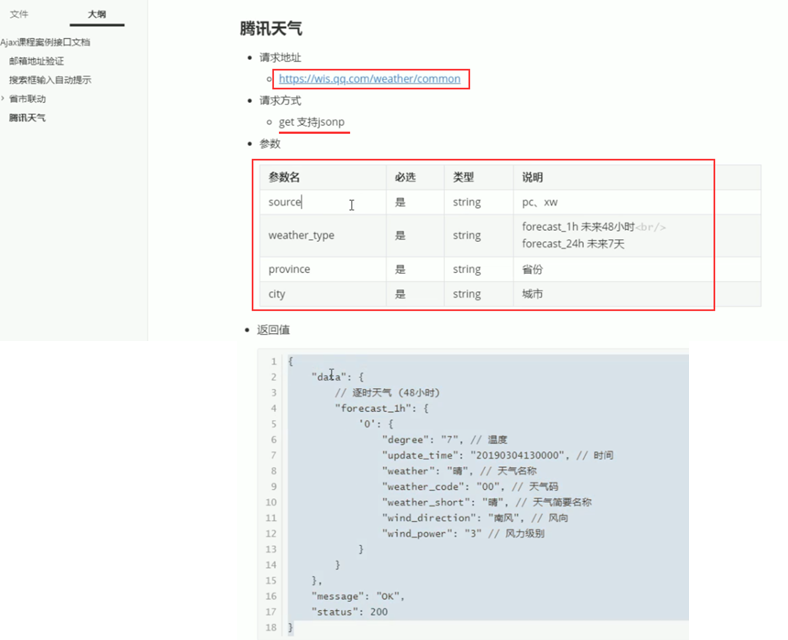788x640 pixels.
Task: Go to 搜索框输入自动提示 outline item
Action: (50, 80)
